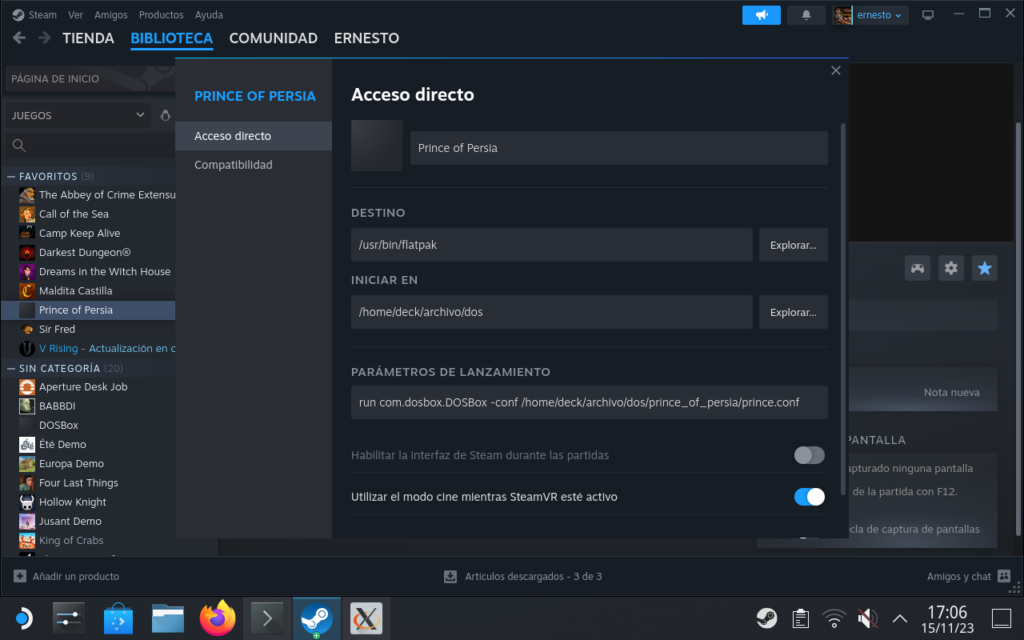Click the back navigation arrow
This screenshot has height=640, width=1024.
(18, 38)
